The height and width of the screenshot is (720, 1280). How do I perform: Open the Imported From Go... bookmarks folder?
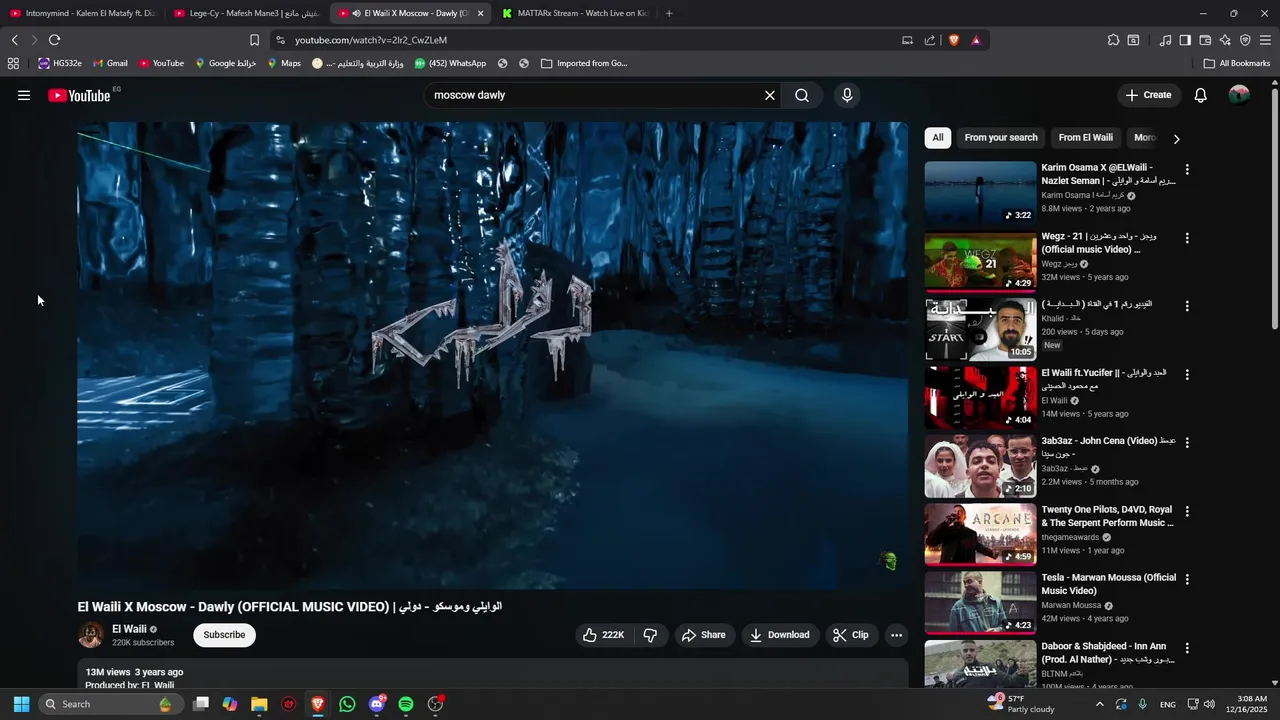tap(584, 63)
